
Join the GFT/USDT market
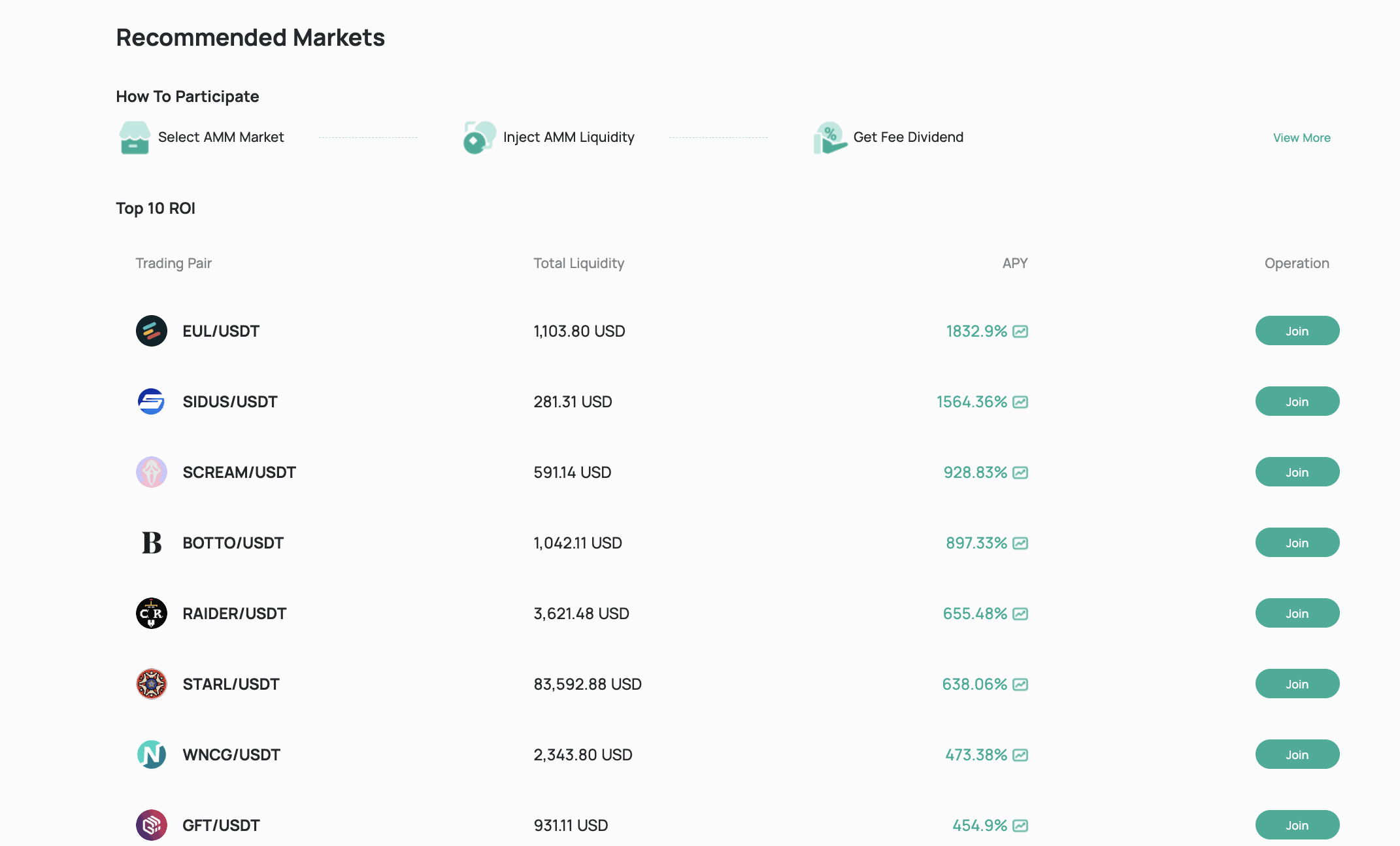point(1297,825)
